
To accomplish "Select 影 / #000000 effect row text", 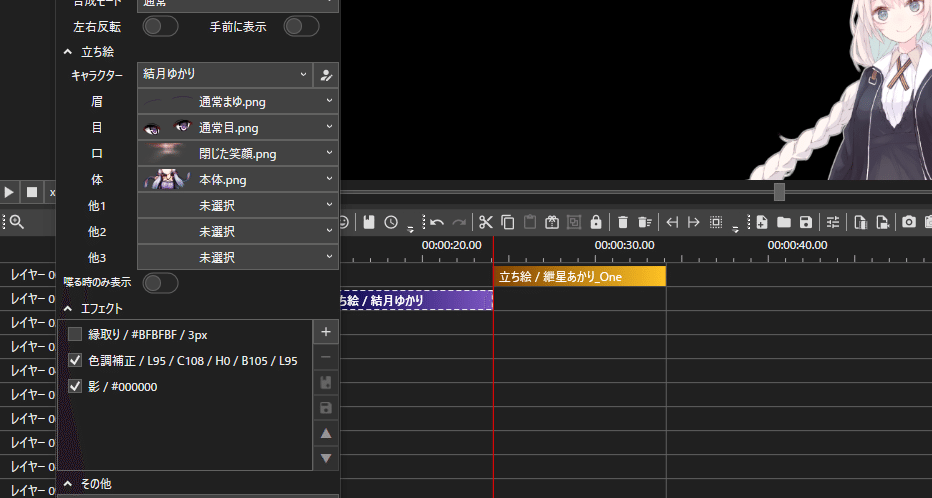I will (122, 387).
